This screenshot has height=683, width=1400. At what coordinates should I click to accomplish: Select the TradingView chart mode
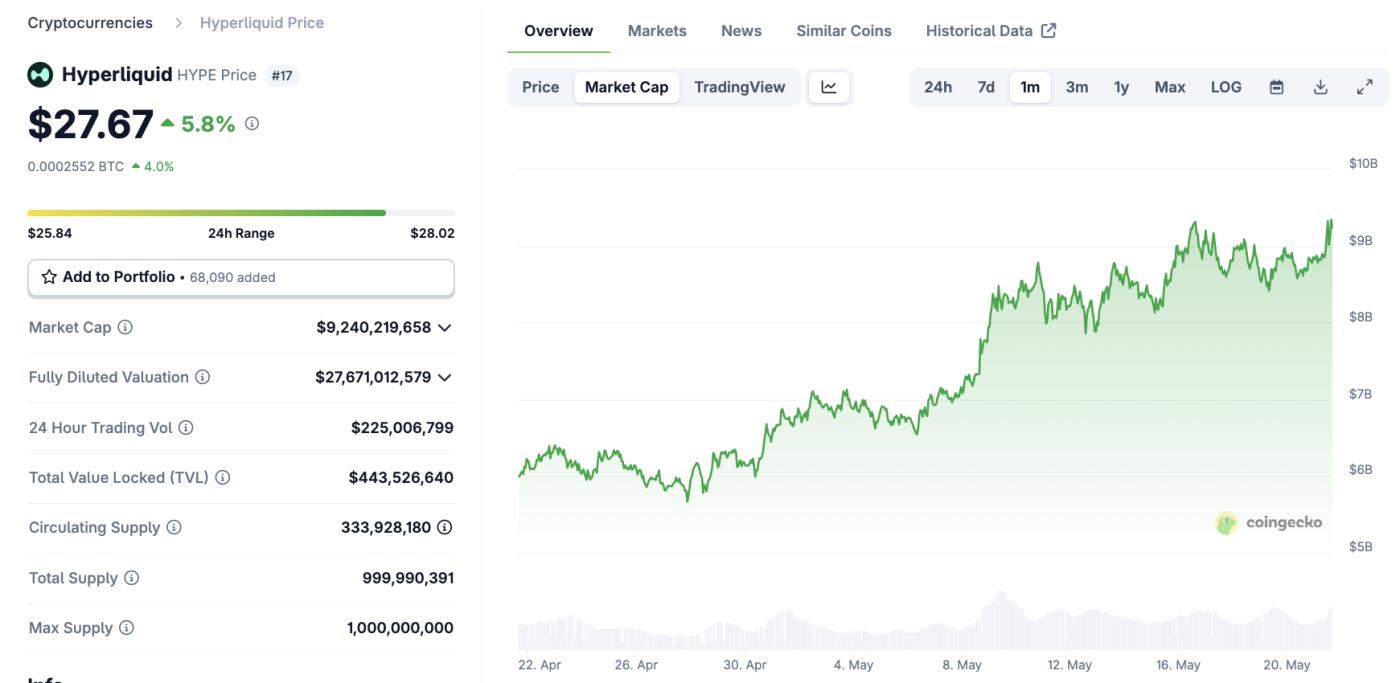point(740,87)
